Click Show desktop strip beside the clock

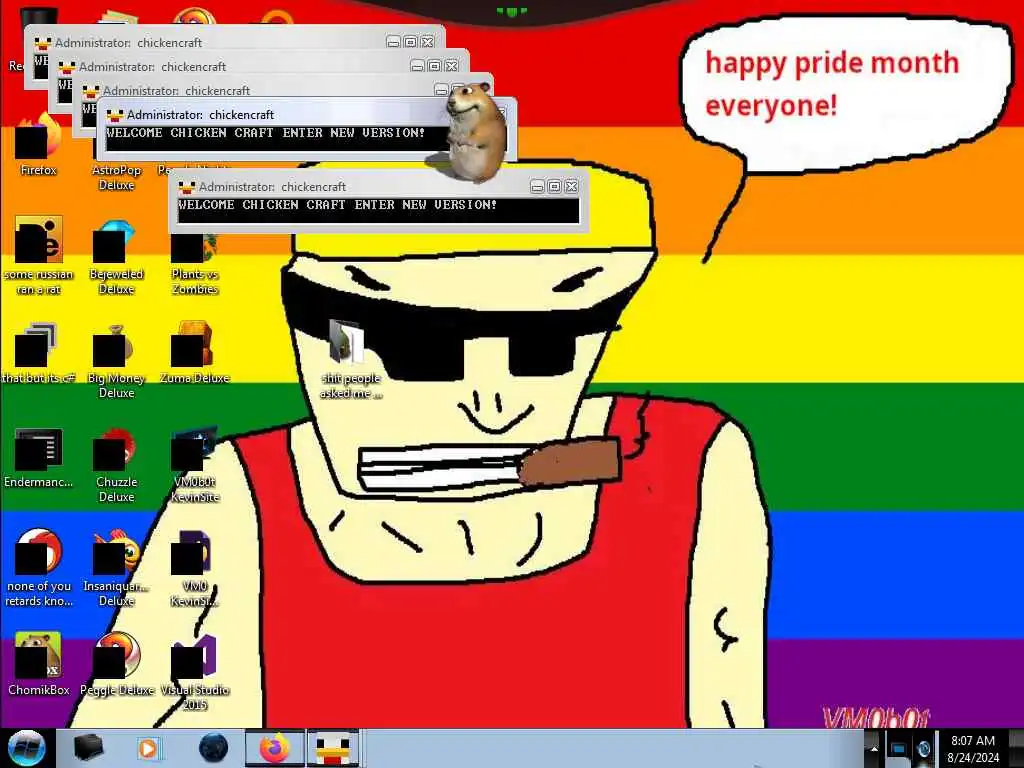pyautogui.click(x=1016, y=748)
